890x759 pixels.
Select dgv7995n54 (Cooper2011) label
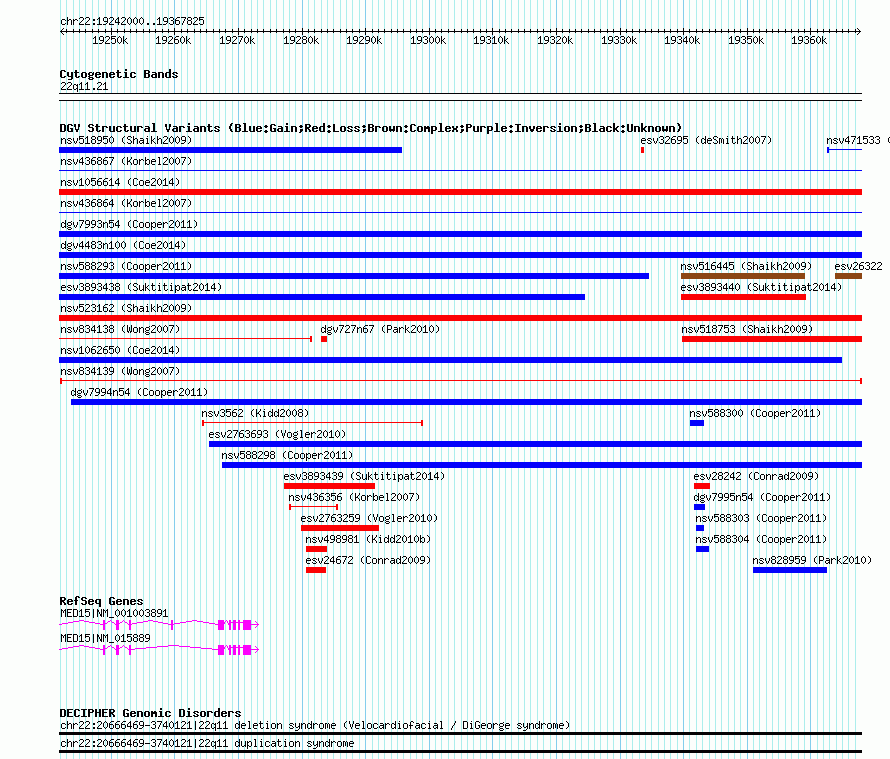(762, 497)
